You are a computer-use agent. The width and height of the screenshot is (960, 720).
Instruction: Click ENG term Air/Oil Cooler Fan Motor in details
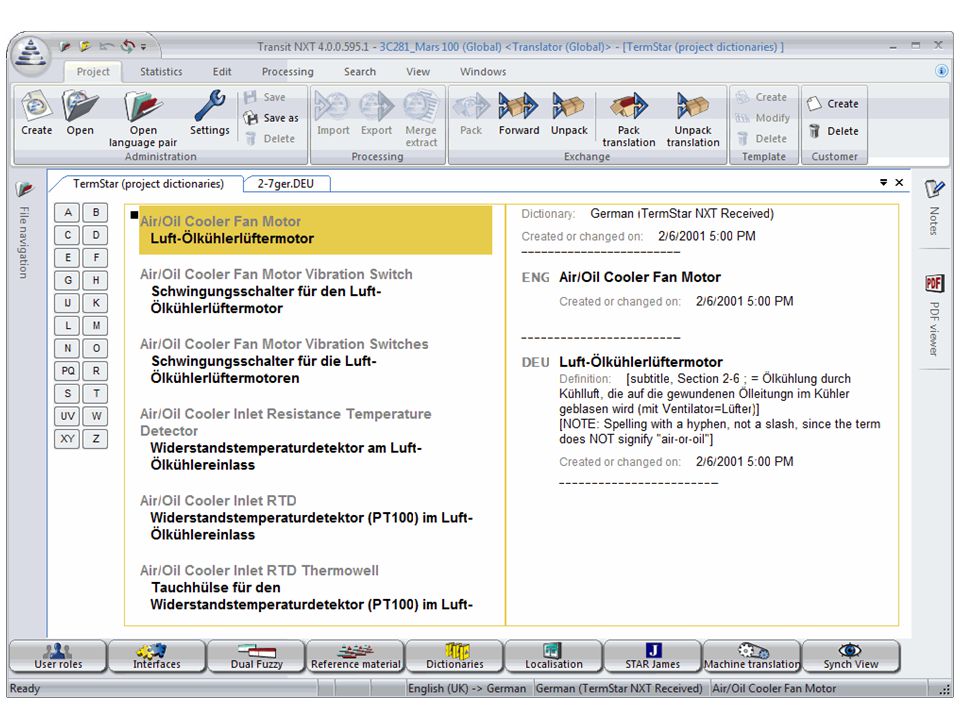pyautogui.click(x=640, y=277)
